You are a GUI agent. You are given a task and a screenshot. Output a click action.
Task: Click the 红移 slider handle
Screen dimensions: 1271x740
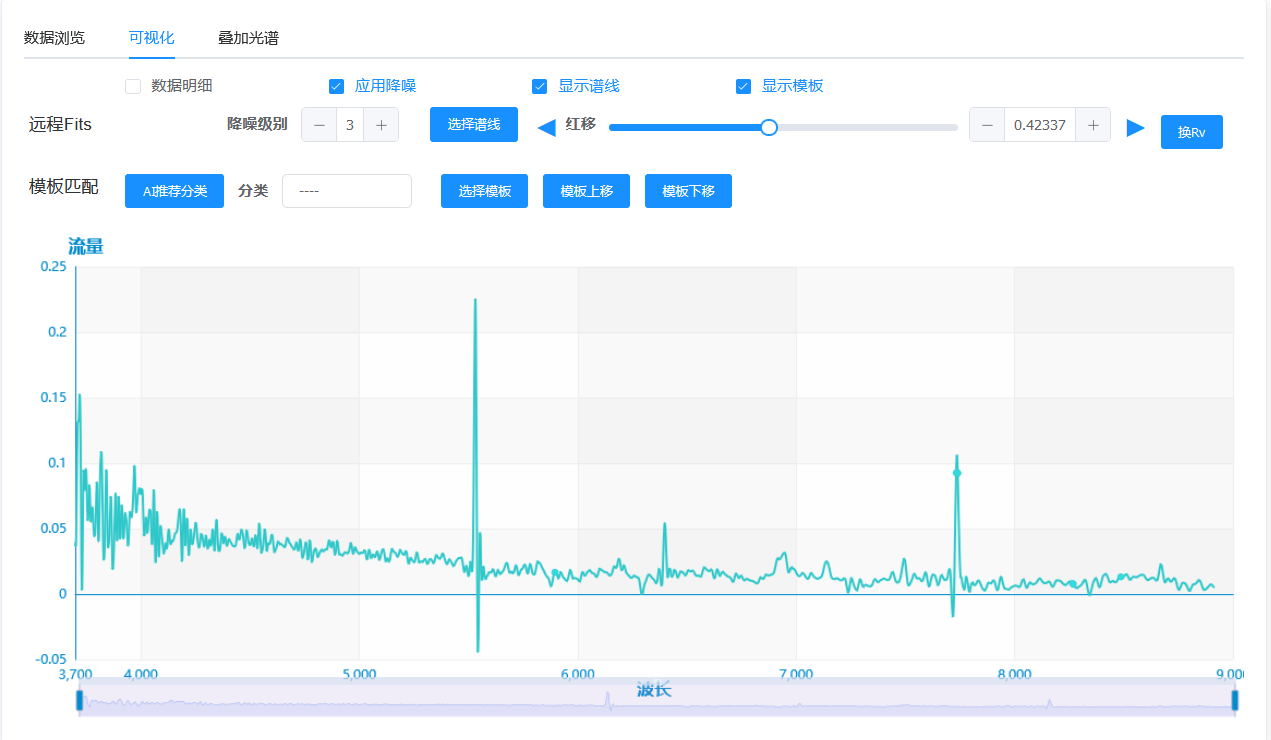pos(769,127)
